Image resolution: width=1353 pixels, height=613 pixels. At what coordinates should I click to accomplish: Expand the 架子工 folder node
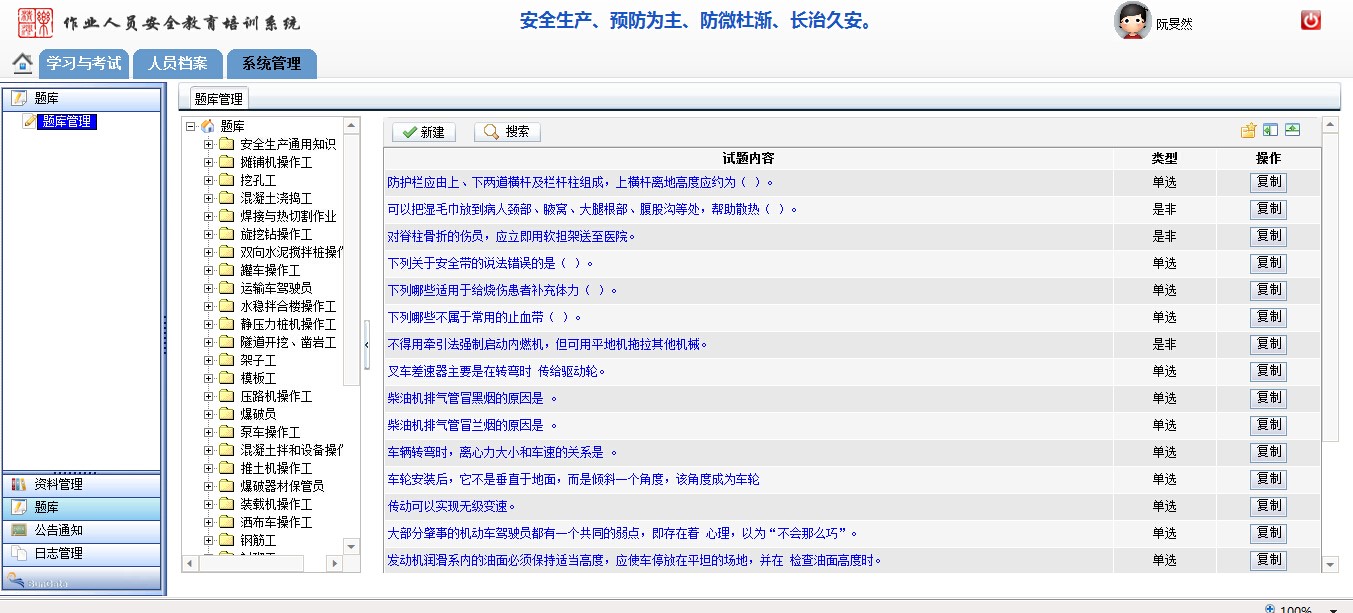pyautogui.click(x=209, y=360)
